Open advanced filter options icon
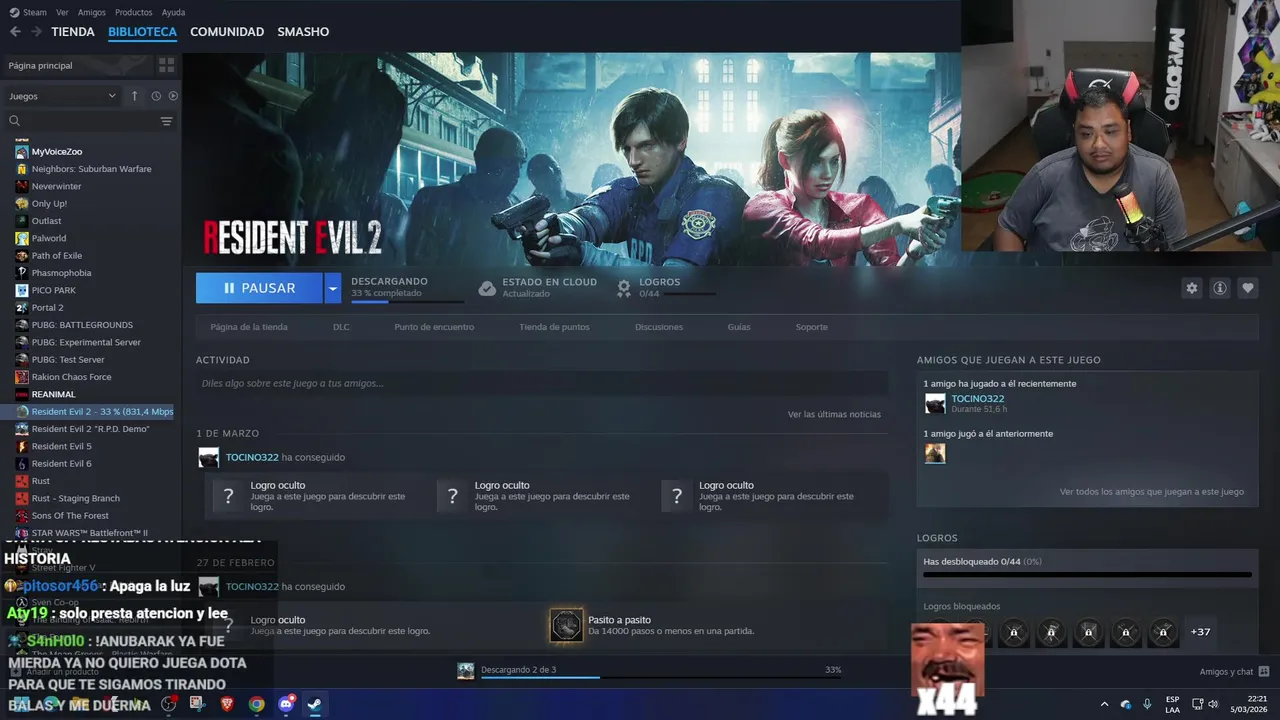Viewport: 1280px width, 720px height. click(166, 121)
